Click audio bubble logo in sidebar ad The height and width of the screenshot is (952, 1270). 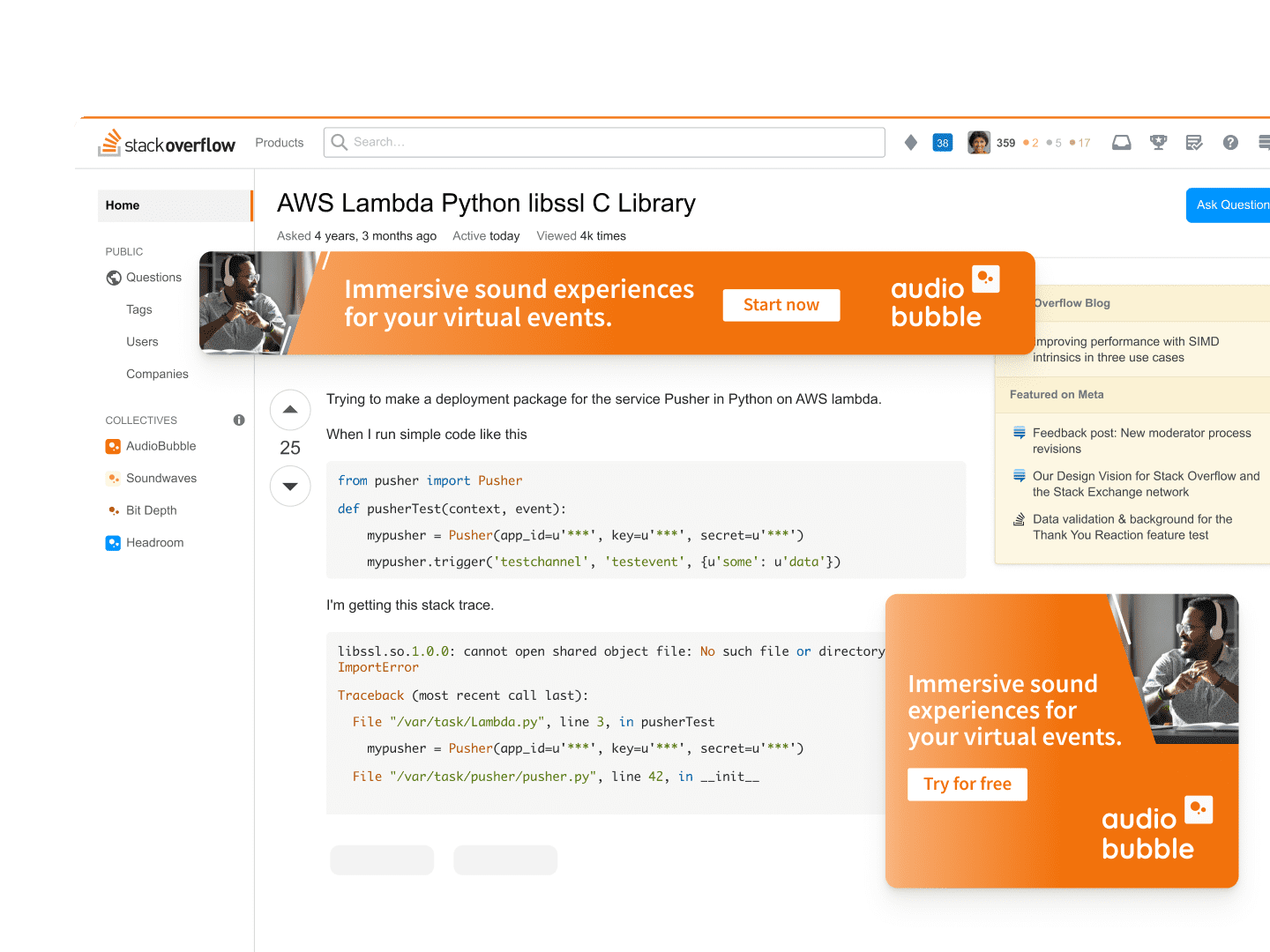pos(1157,829)
